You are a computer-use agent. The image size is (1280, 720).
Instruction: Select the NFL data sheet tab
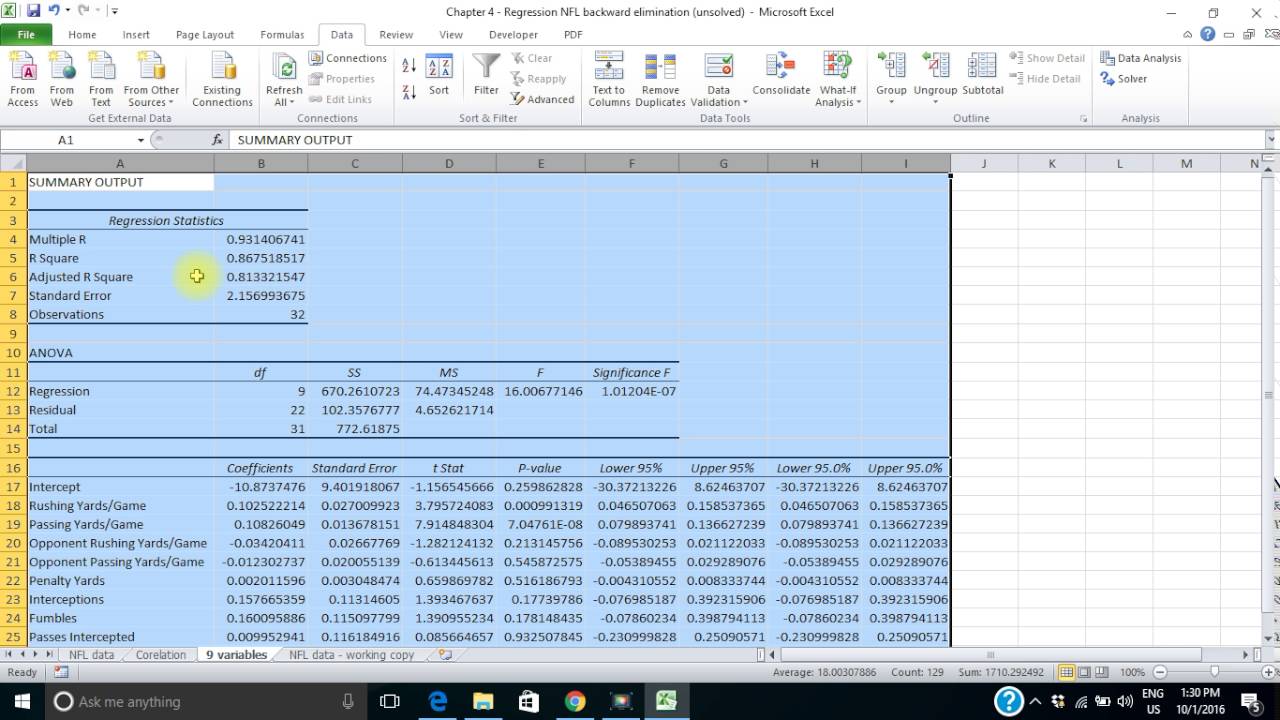pyautogui.click(x=91, y=655)
